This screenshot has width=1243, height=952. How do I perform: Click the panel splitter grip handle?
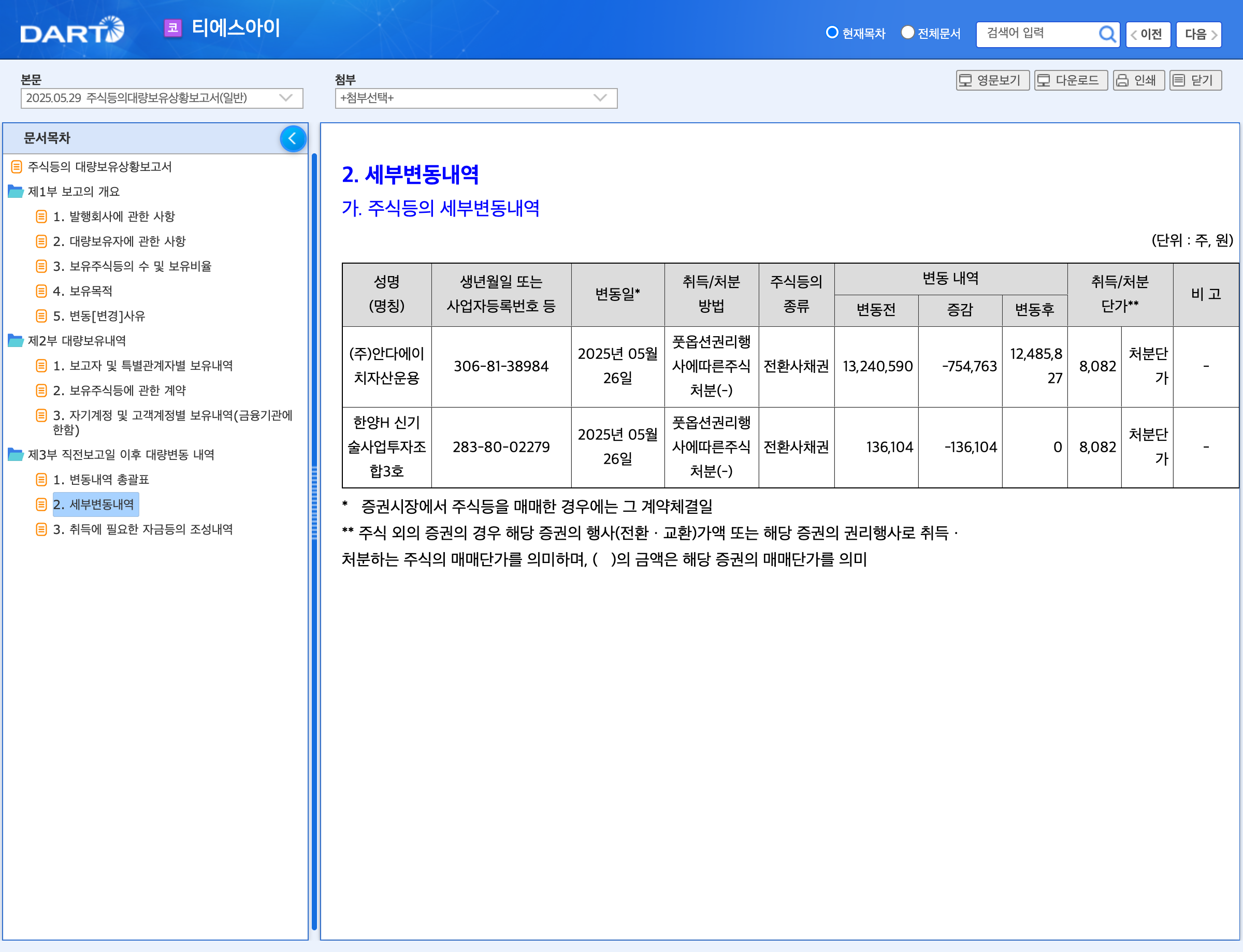click(x=314, y=502)
